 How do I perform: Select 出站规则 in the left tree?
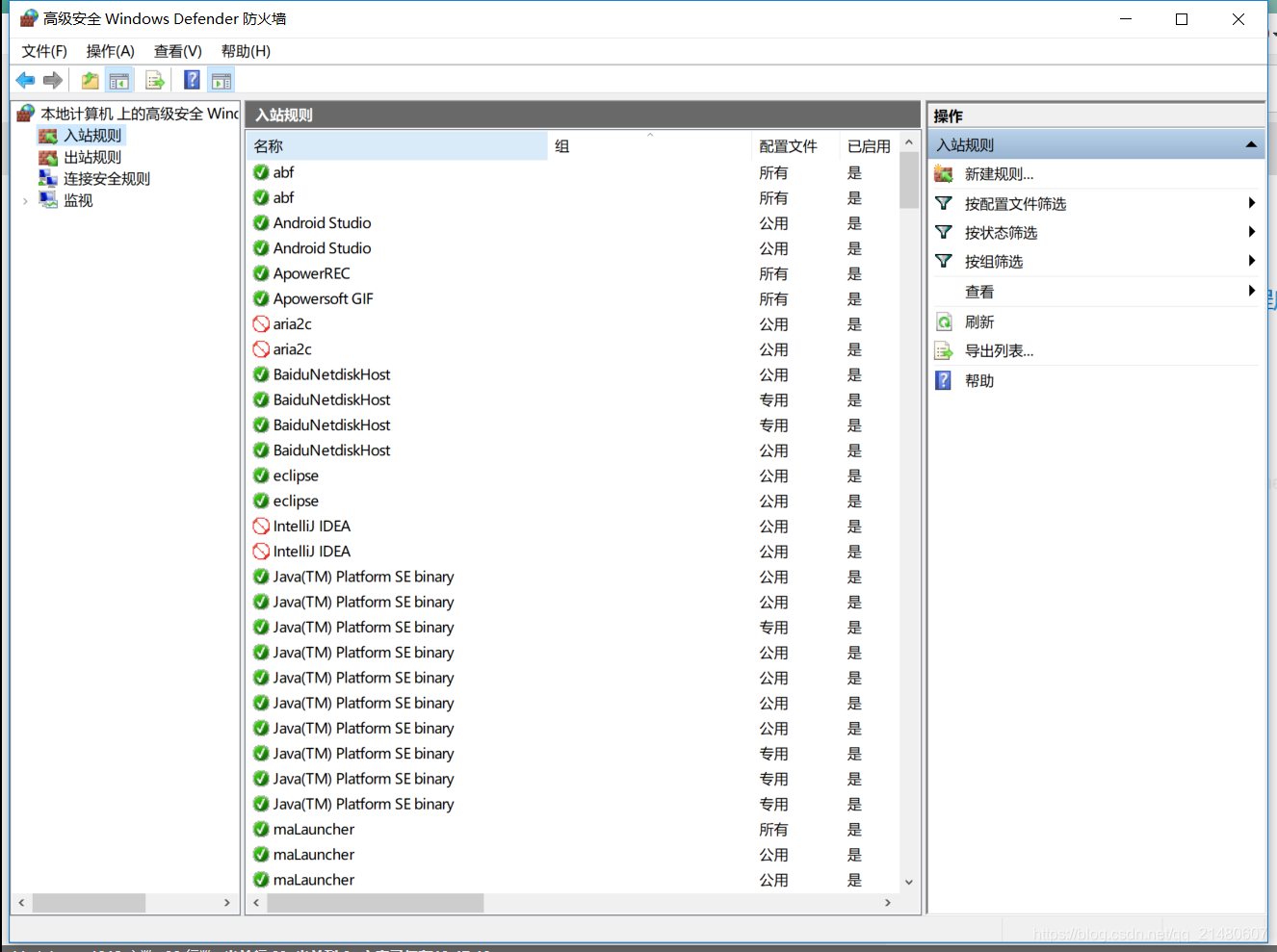tap(92, 157)
